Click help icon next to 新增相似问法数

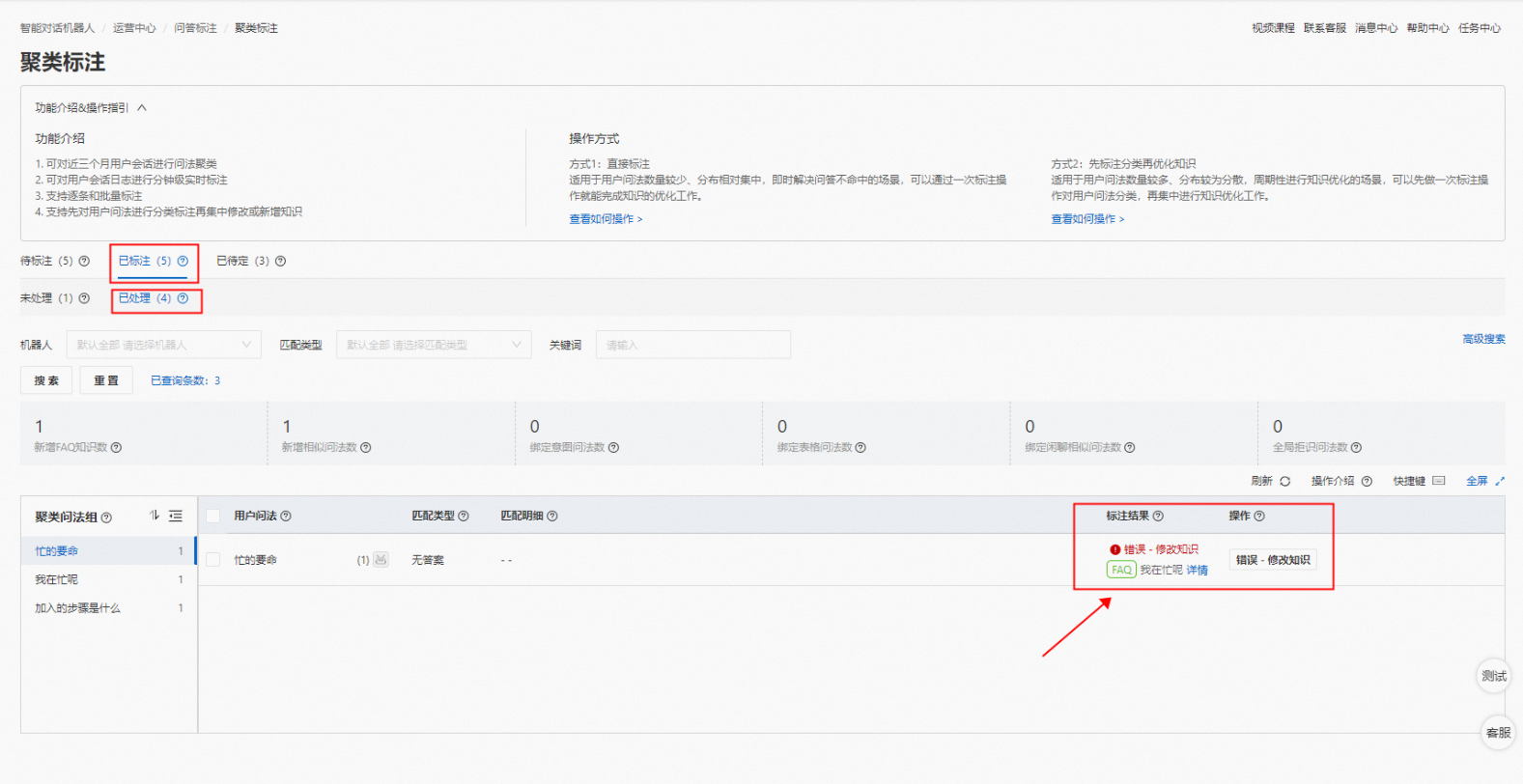(366, 447)
